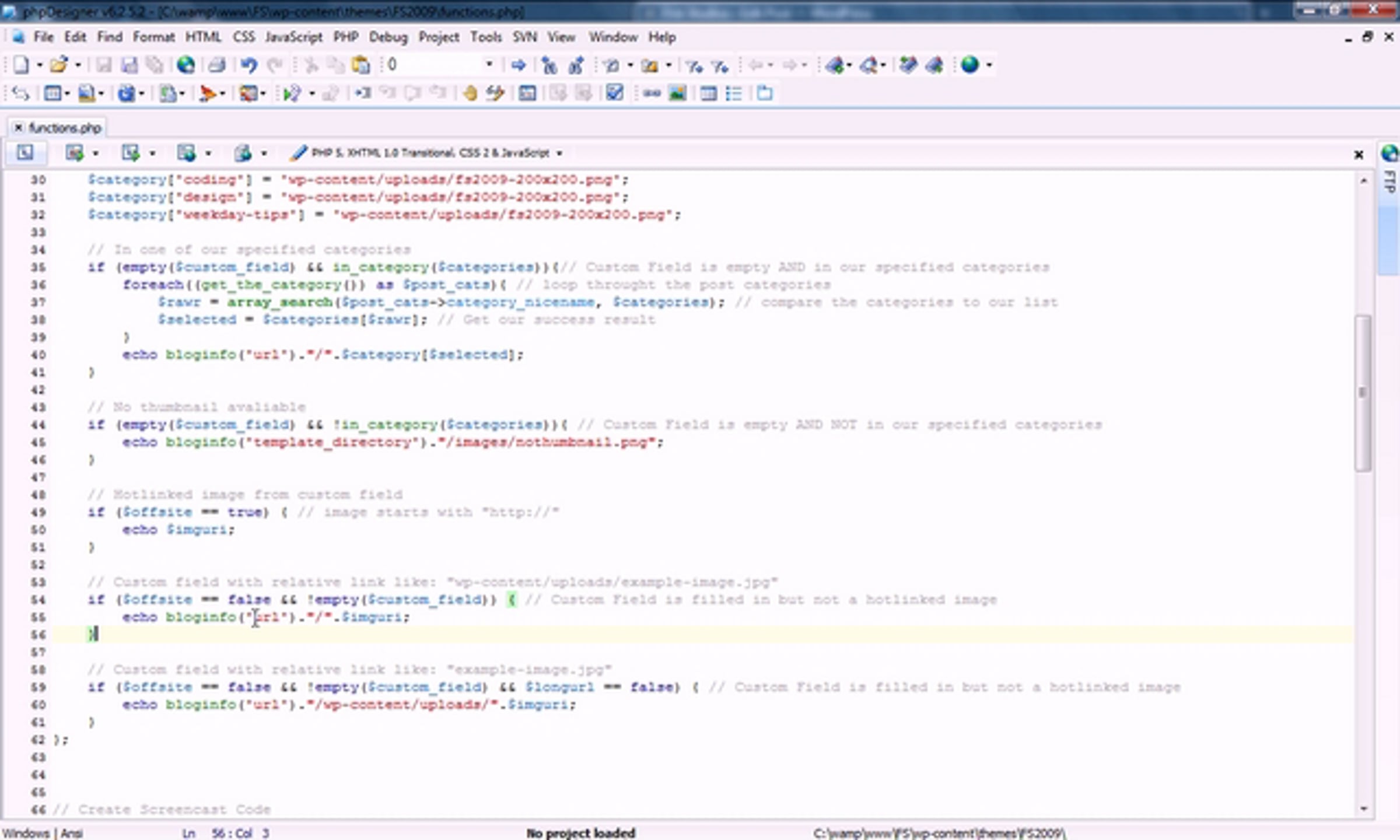
Task: Open the Tools menu
Action: point(486,37)
